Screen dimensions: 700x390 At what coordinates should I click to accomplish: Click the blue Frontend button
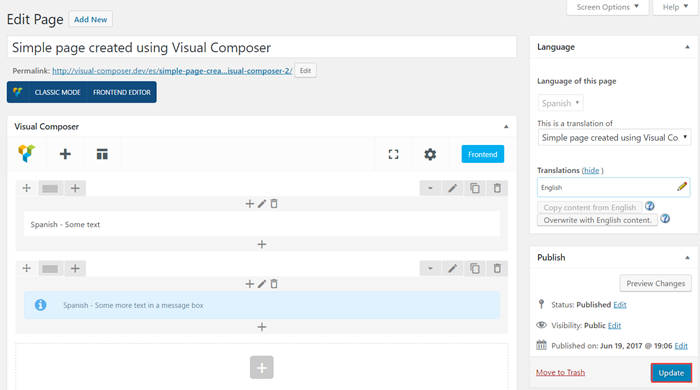point(483,154)
